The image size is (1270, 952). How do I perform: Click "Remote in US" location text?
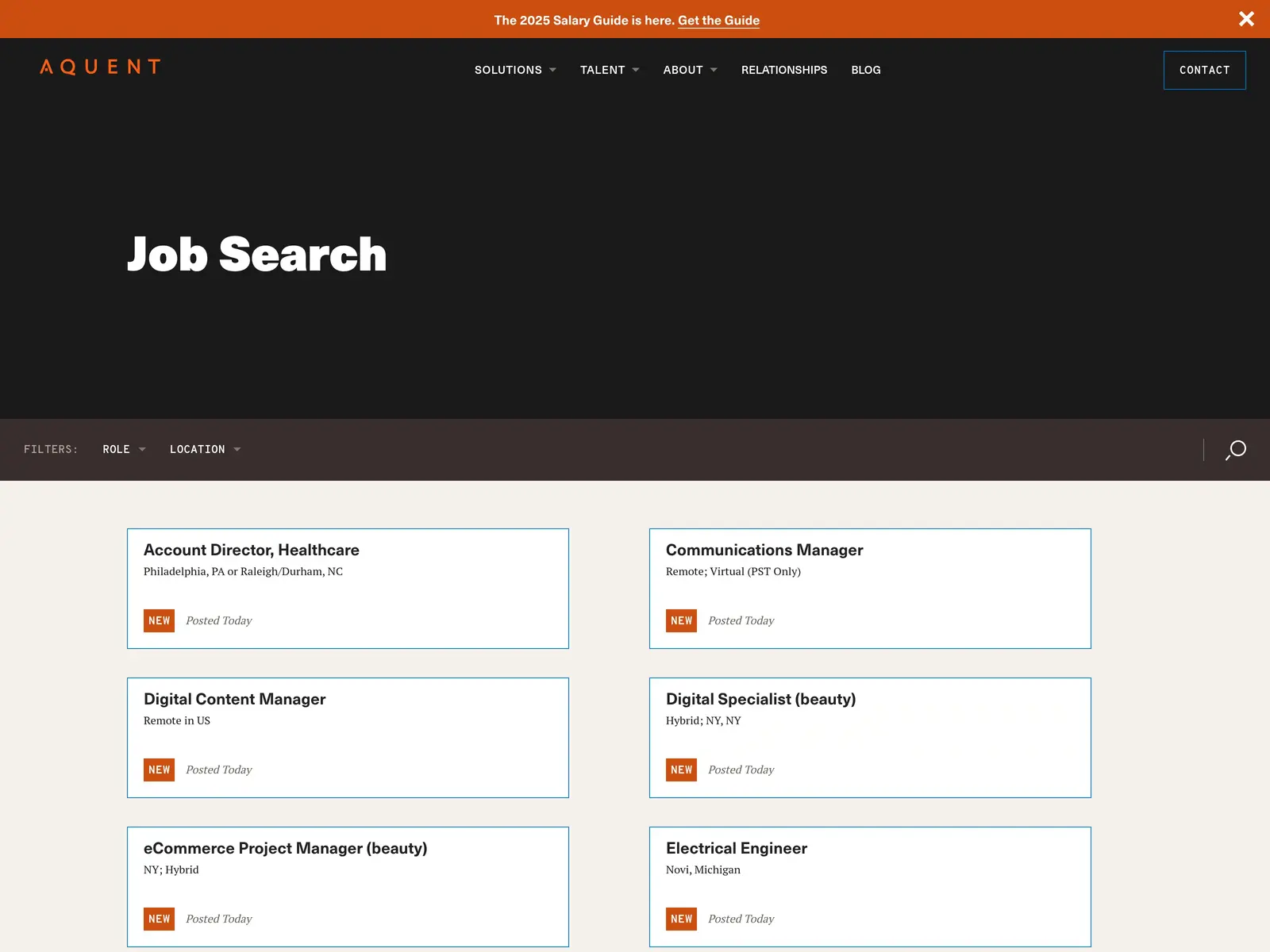click(x=177, y=720)
